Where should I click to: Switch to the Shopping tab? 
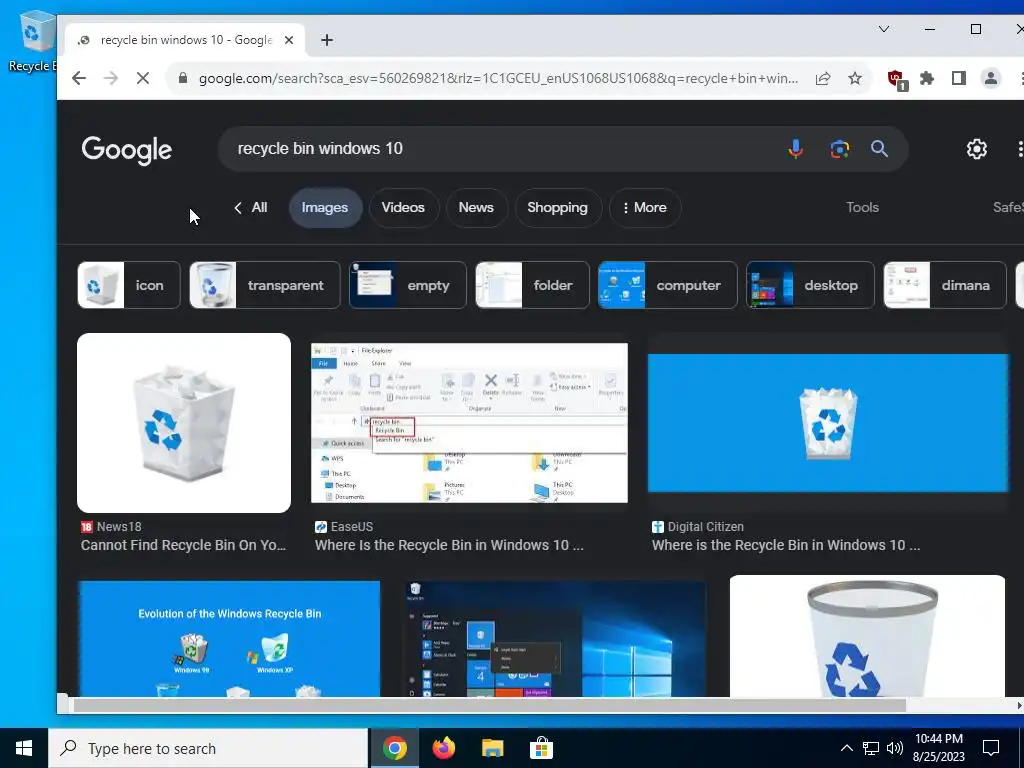click(x=558, y=208)
